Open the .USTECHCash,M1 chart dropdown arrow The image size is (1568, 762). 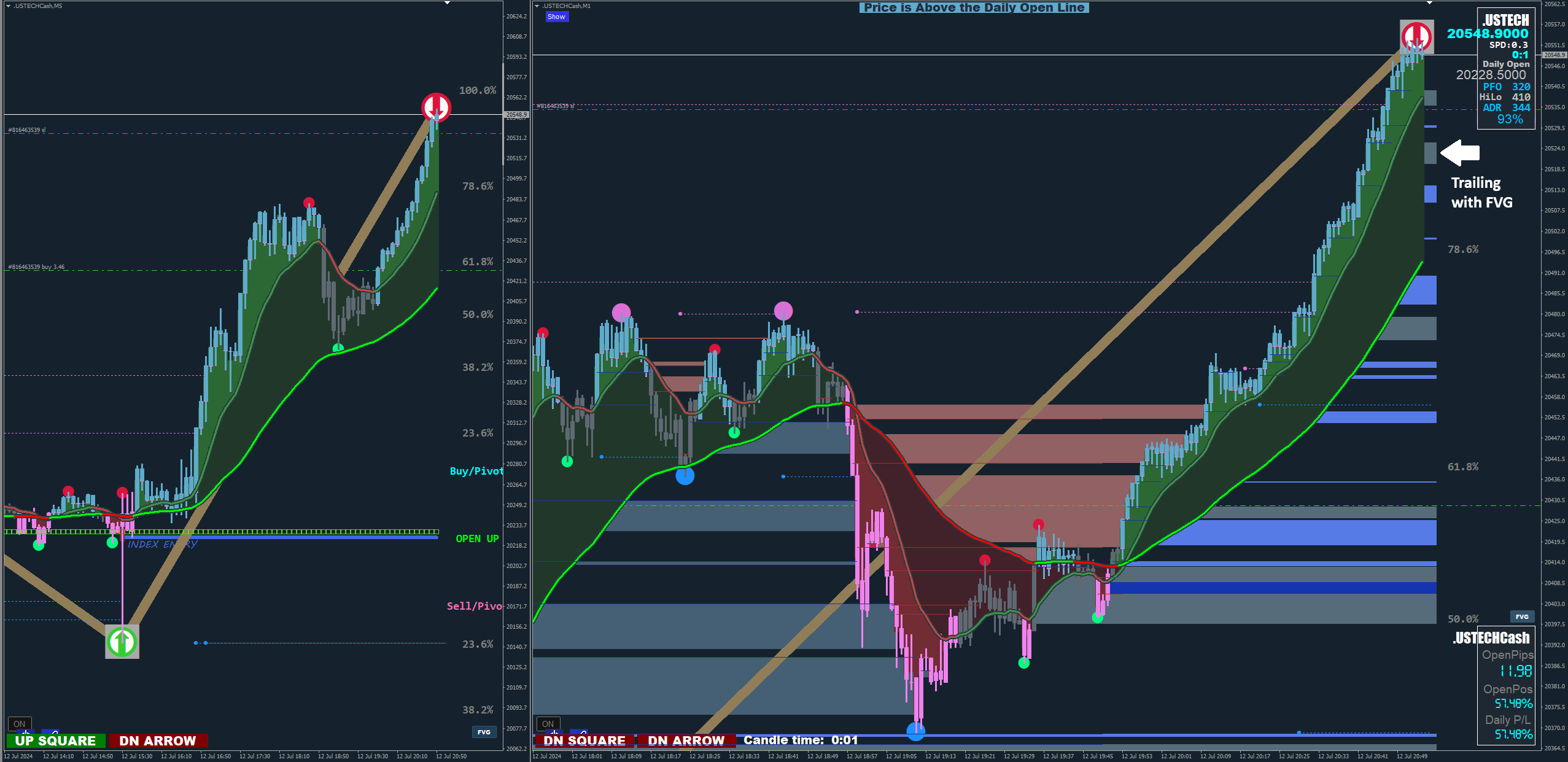(537, 6)
